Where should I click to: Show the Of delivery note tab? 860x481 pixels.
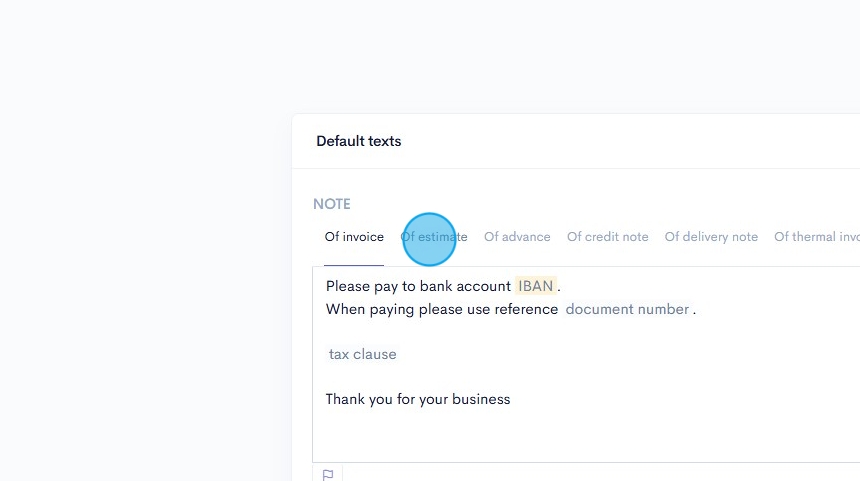click(711, 237)
